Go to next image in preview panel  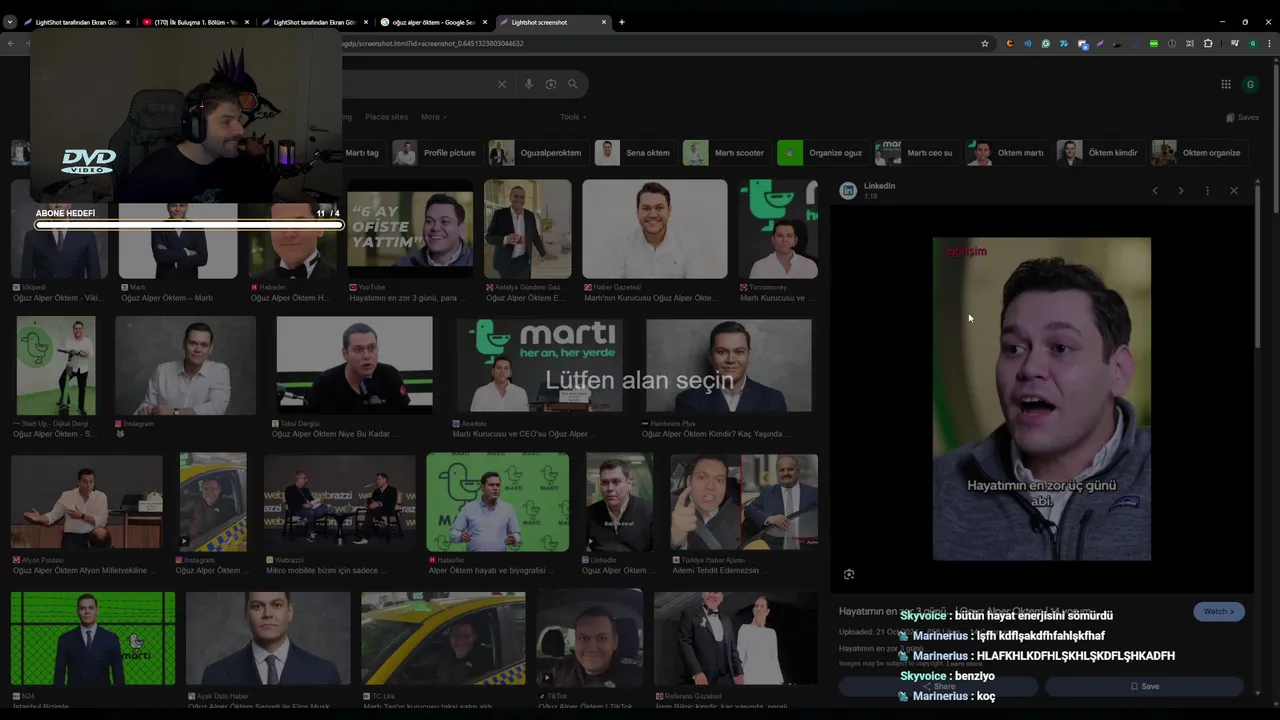click(1181, 190)
